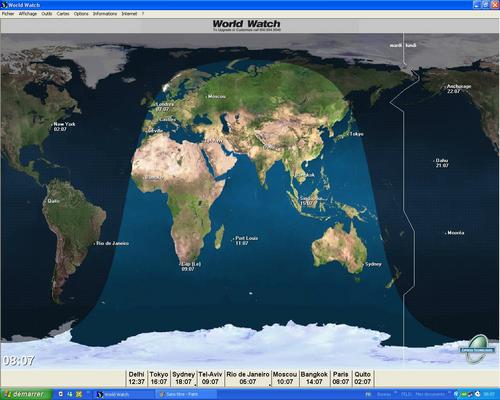The image size is (500, 400).
Task: Select the Sydney 18:07 clock cell
Action: [183, 378]
